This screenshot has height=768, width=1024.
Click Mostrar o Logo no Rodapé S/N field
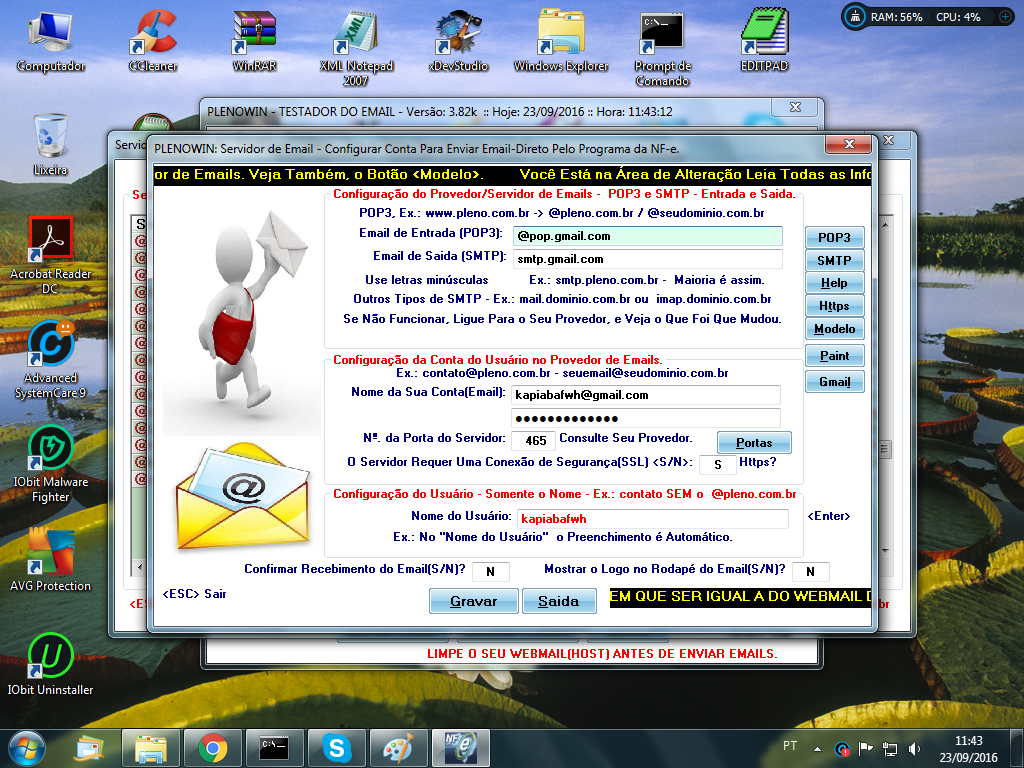(x=810, y=571)
